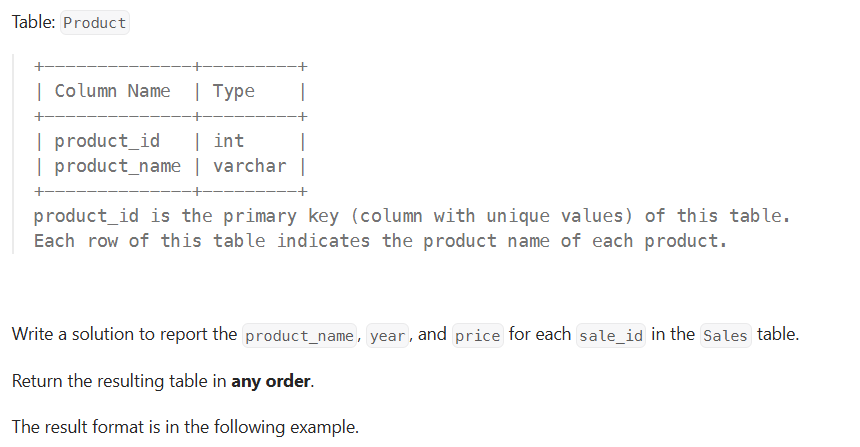Click the Sales inline code tag
The width and height of the screenshot is (860, 447).
coord(725,336)
